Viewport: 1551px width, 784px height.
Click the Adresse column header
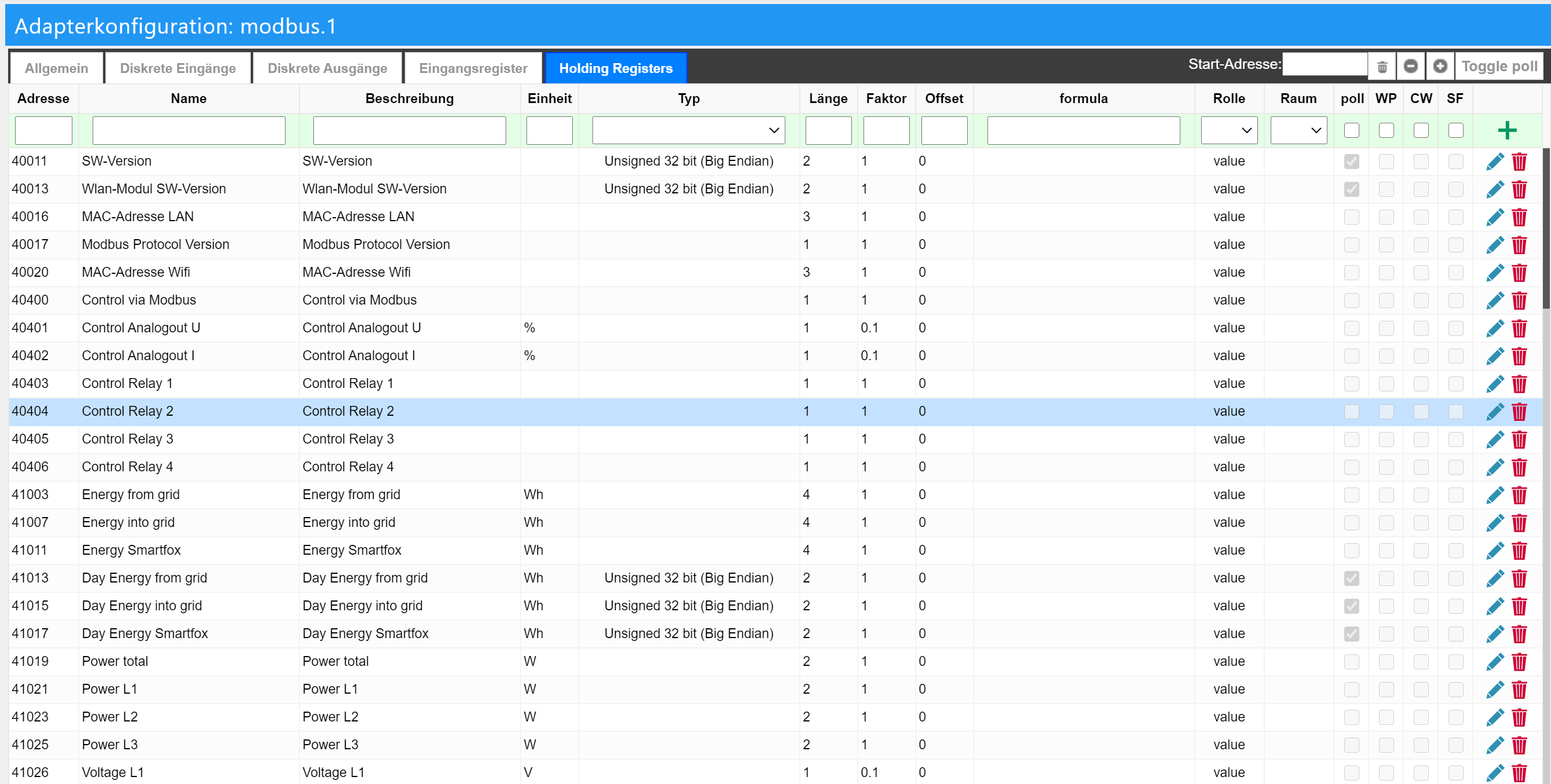pos(43,99)
